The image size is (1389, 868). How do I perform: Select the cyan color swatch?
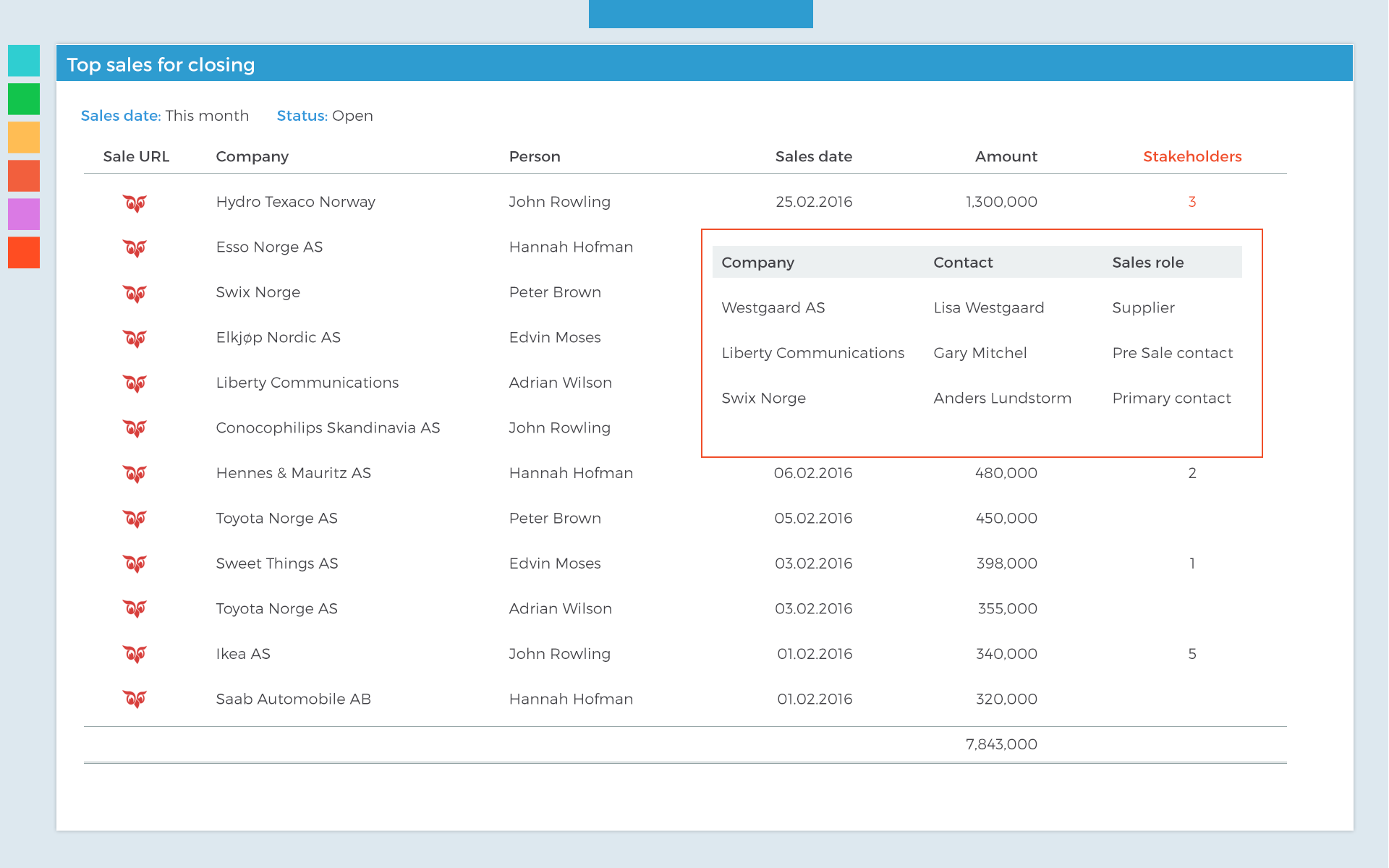24,61
